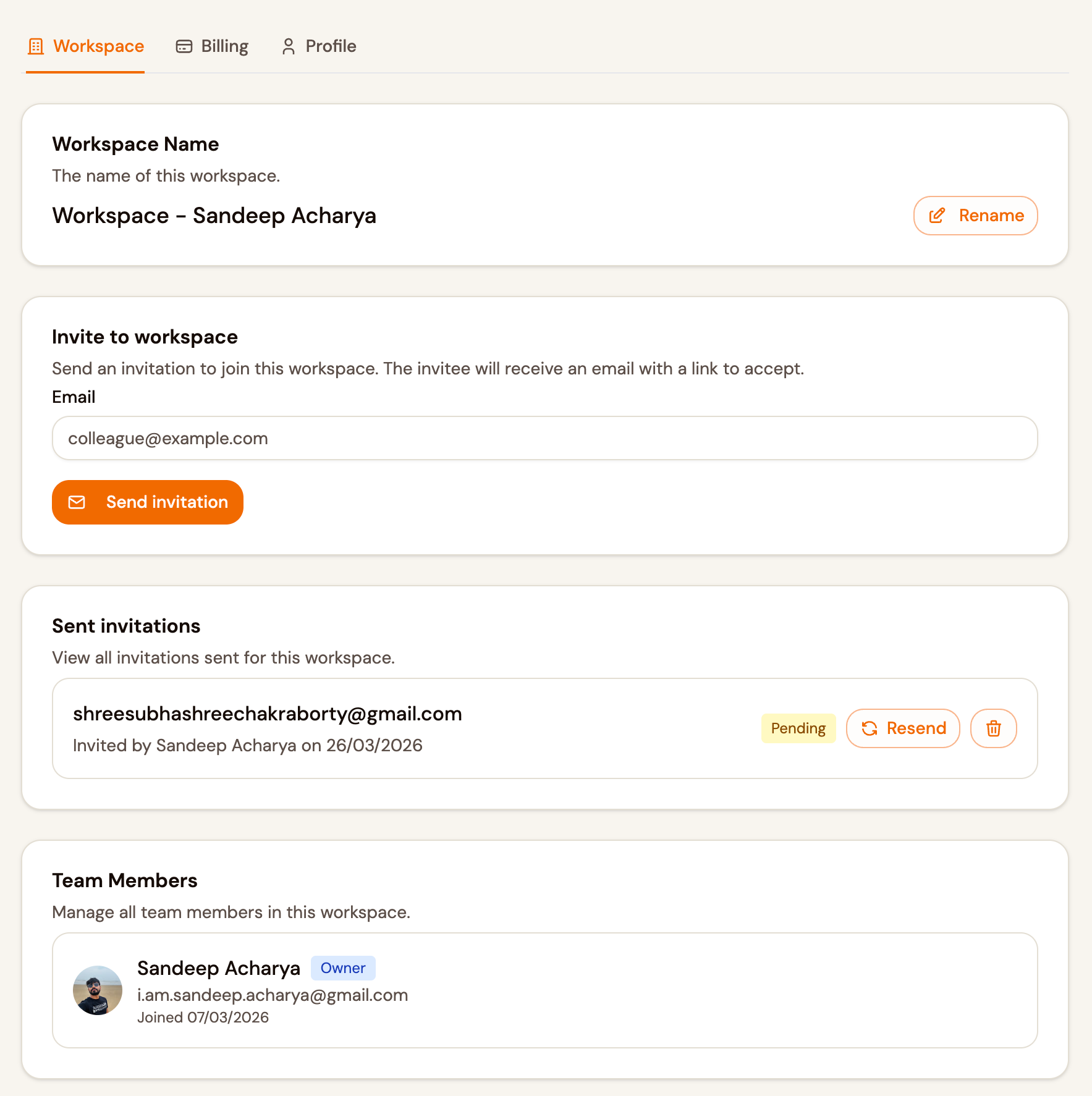Click the pencil icon inside the Rename button
Screen dimensions: 1092x1096
pos(938,216)
